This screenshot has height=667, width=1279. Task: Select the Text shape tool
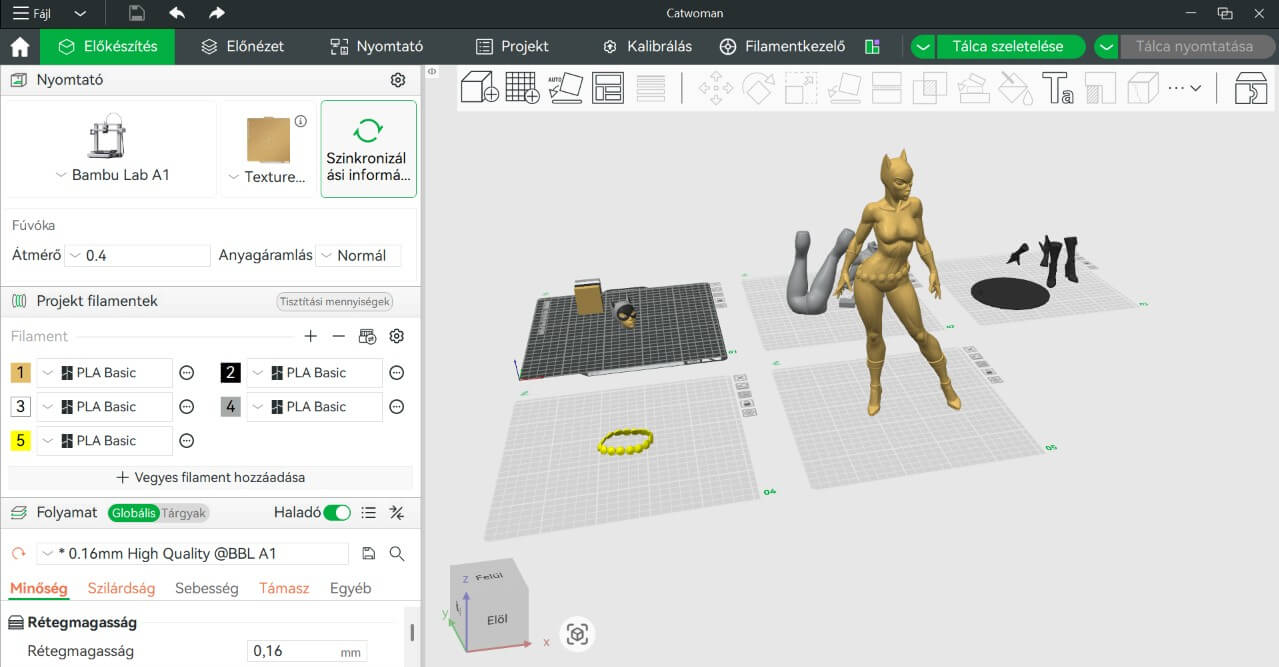pyautogui.click(x=1057, y=87)
